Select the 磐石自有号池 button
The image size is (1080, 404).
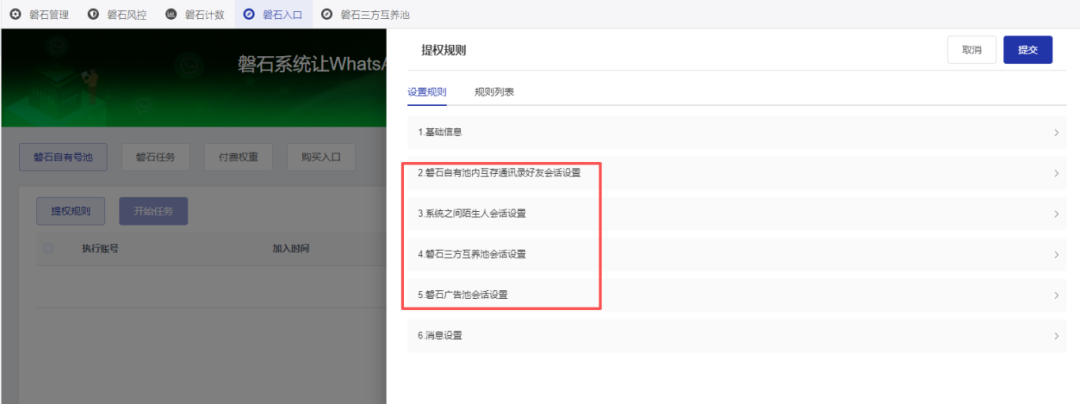click(63, 158)
